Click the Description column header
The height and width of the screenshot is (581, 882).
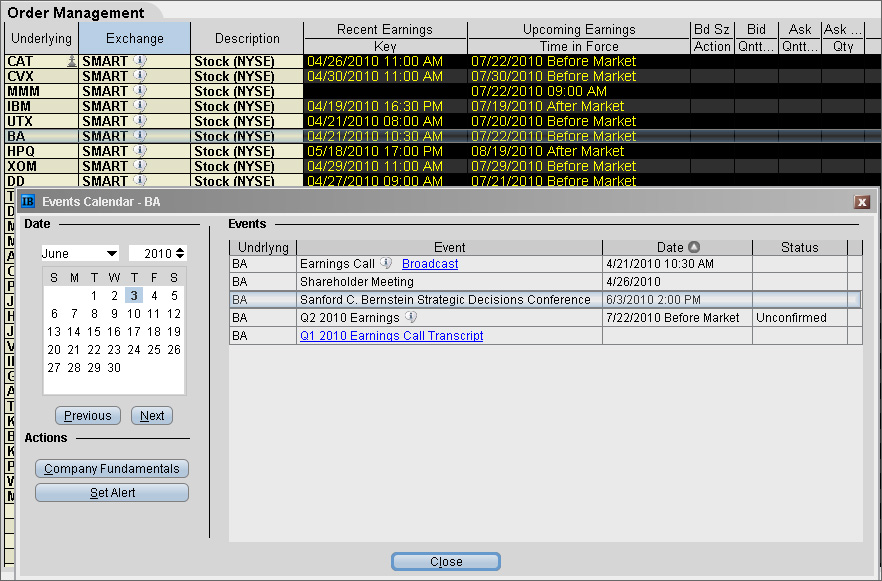[247, 38]
